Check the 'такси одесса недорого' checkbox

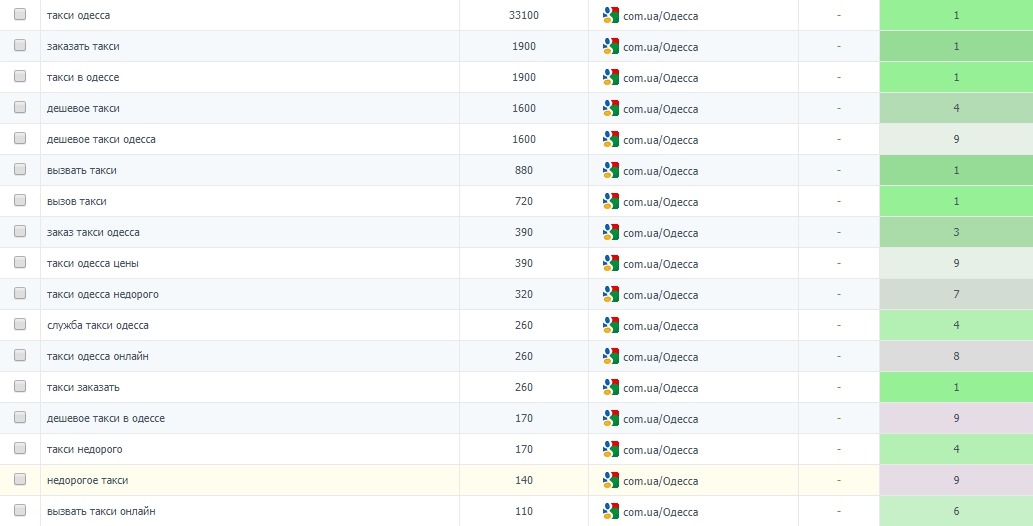(20, 293)
